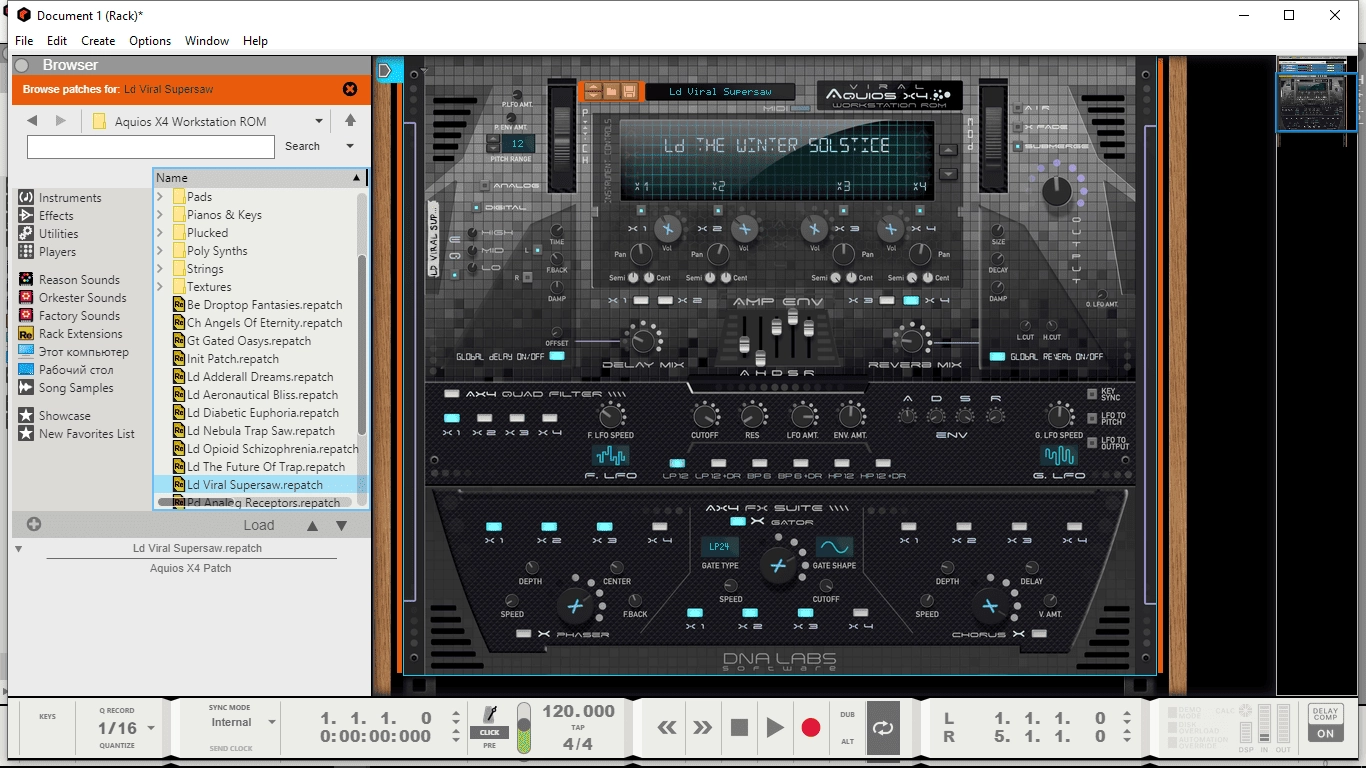This screenshot has width=1366, height=768.
Task: Go back with browser left arrow
Action: pos(32,121)
